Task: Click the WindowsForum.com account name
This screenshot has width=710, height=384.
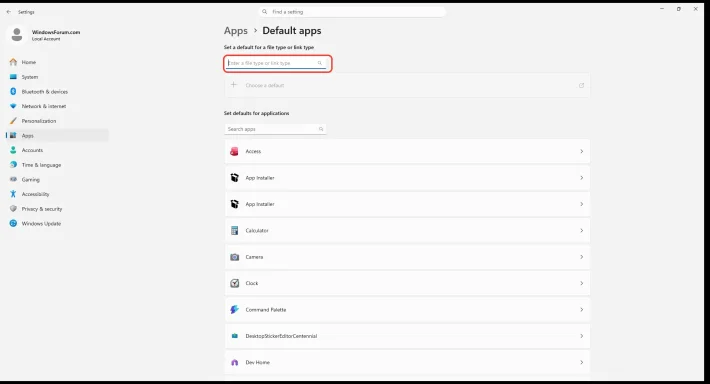Action: (x=56, y=32)
